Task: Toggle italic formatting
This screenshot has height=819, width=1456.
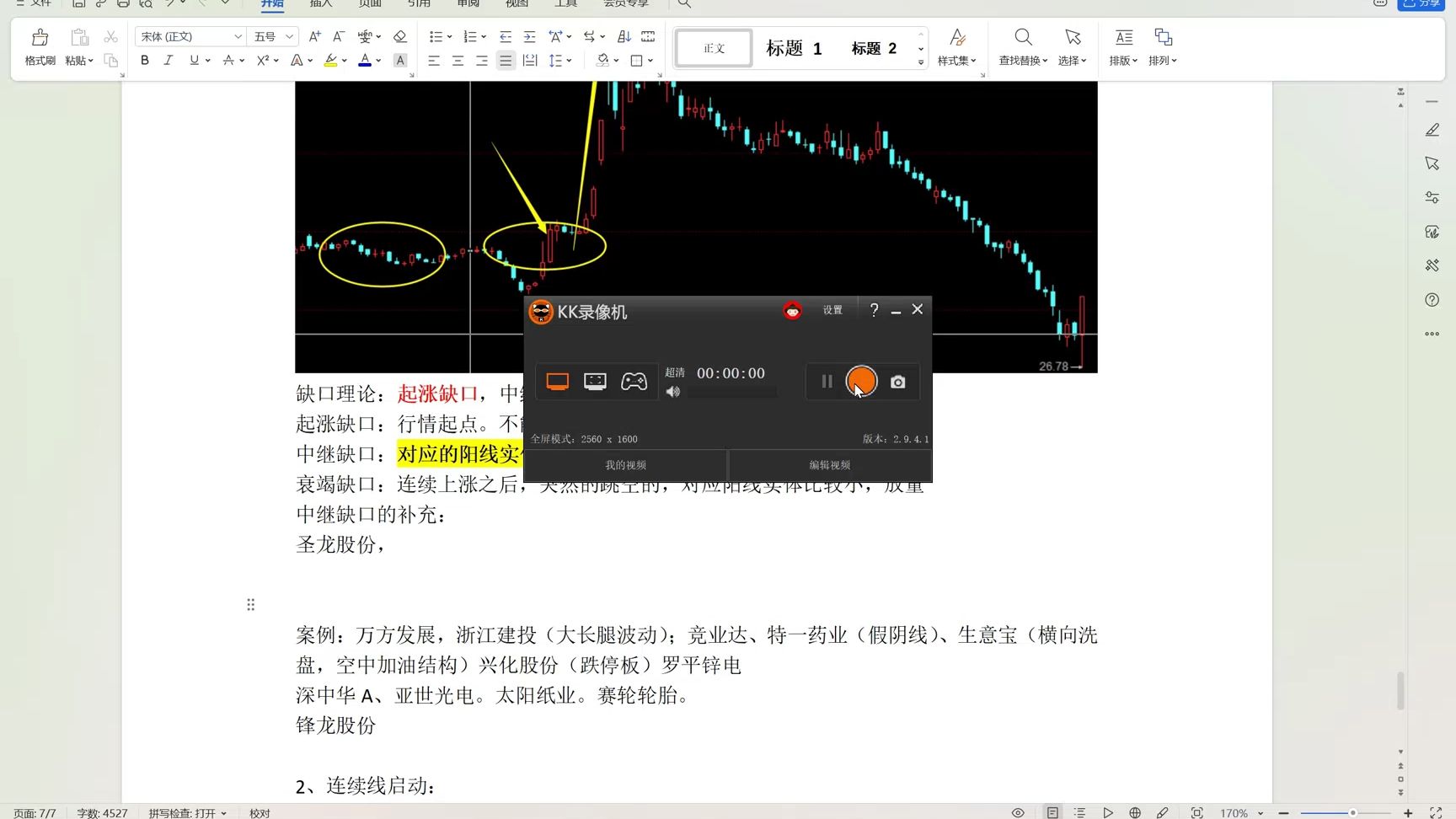Action: 169,60
